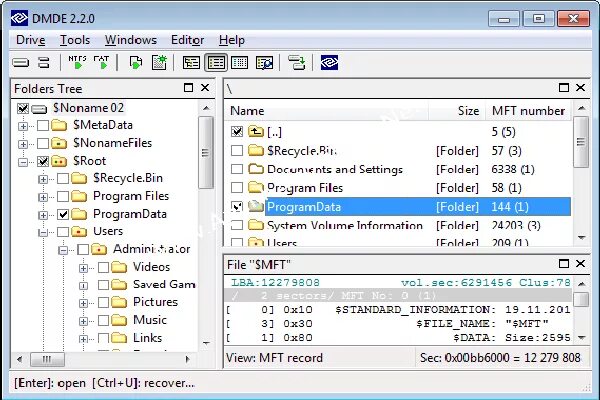Screen dimensions: 600x400
Task: Uncheck the ProgramData tree checkbox
Action: [63, 214]
